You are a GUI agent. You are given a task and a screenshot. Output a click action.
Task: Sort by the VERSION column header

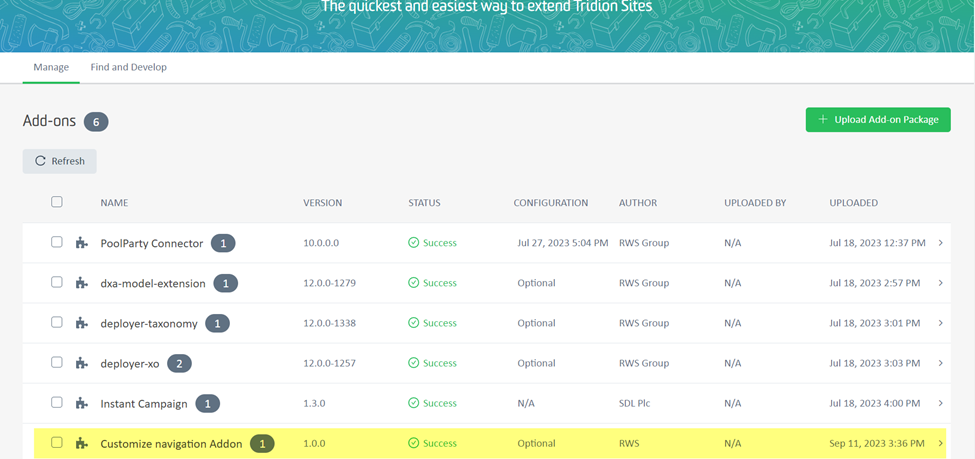click(x=323, y=203)
